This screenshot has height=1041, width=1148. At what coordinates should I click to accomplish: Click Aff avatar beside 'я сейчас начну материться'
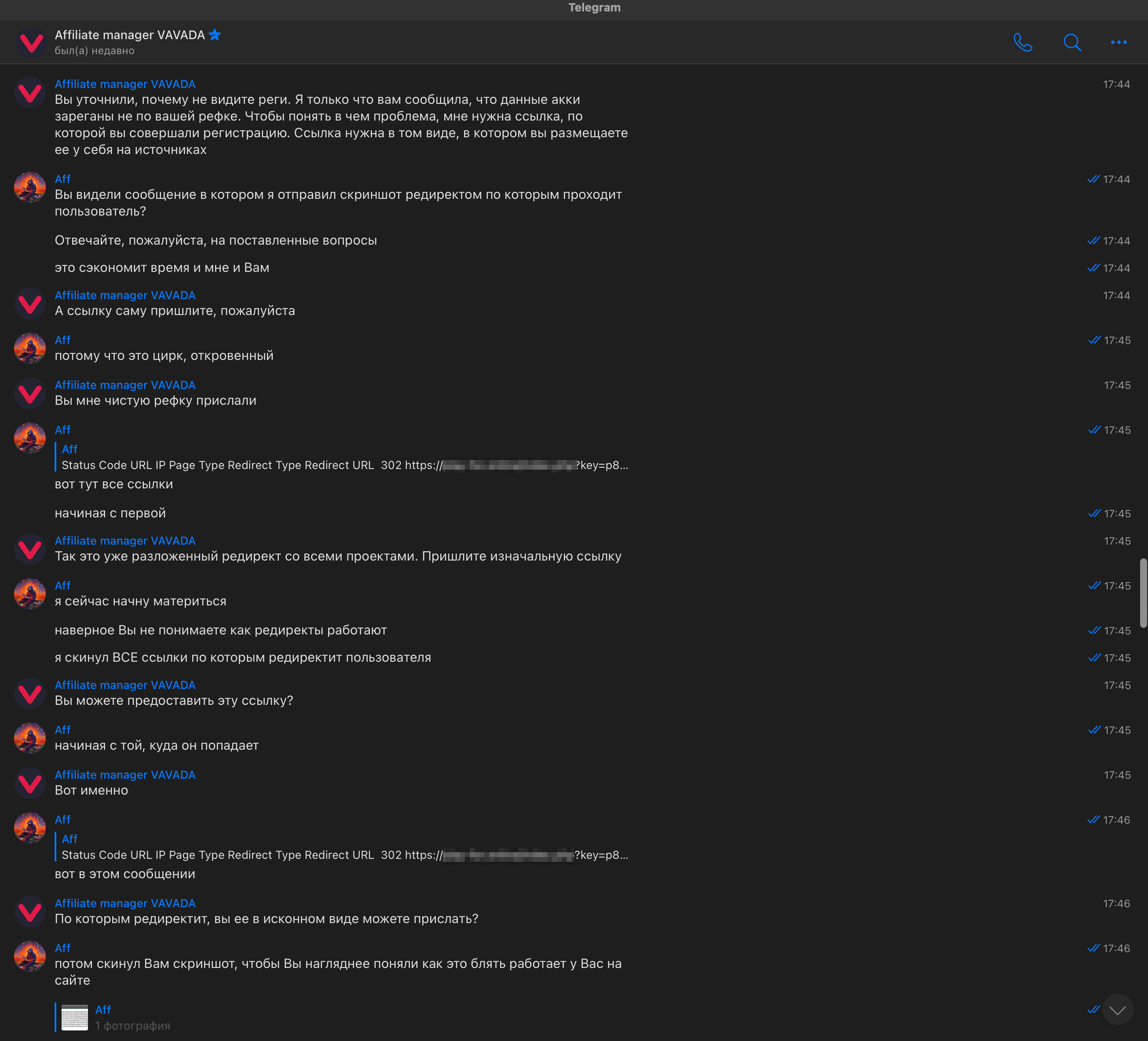point(30,594)
